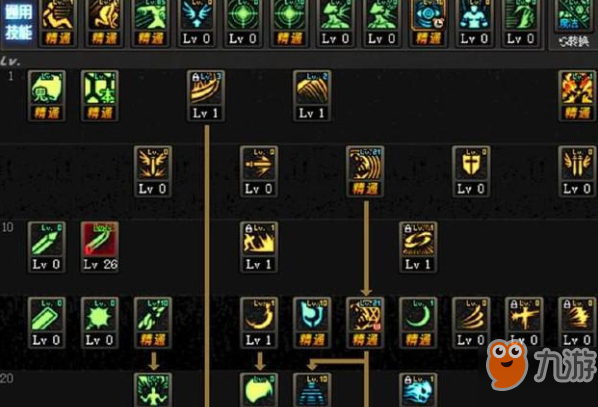
Task: Click the green explosion burst skill icon
Action: click(100, 322)
